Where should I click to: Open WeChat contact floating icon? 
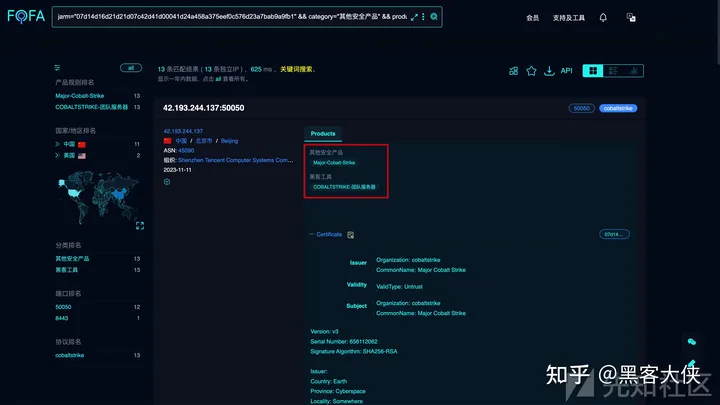tap(692, 342)
